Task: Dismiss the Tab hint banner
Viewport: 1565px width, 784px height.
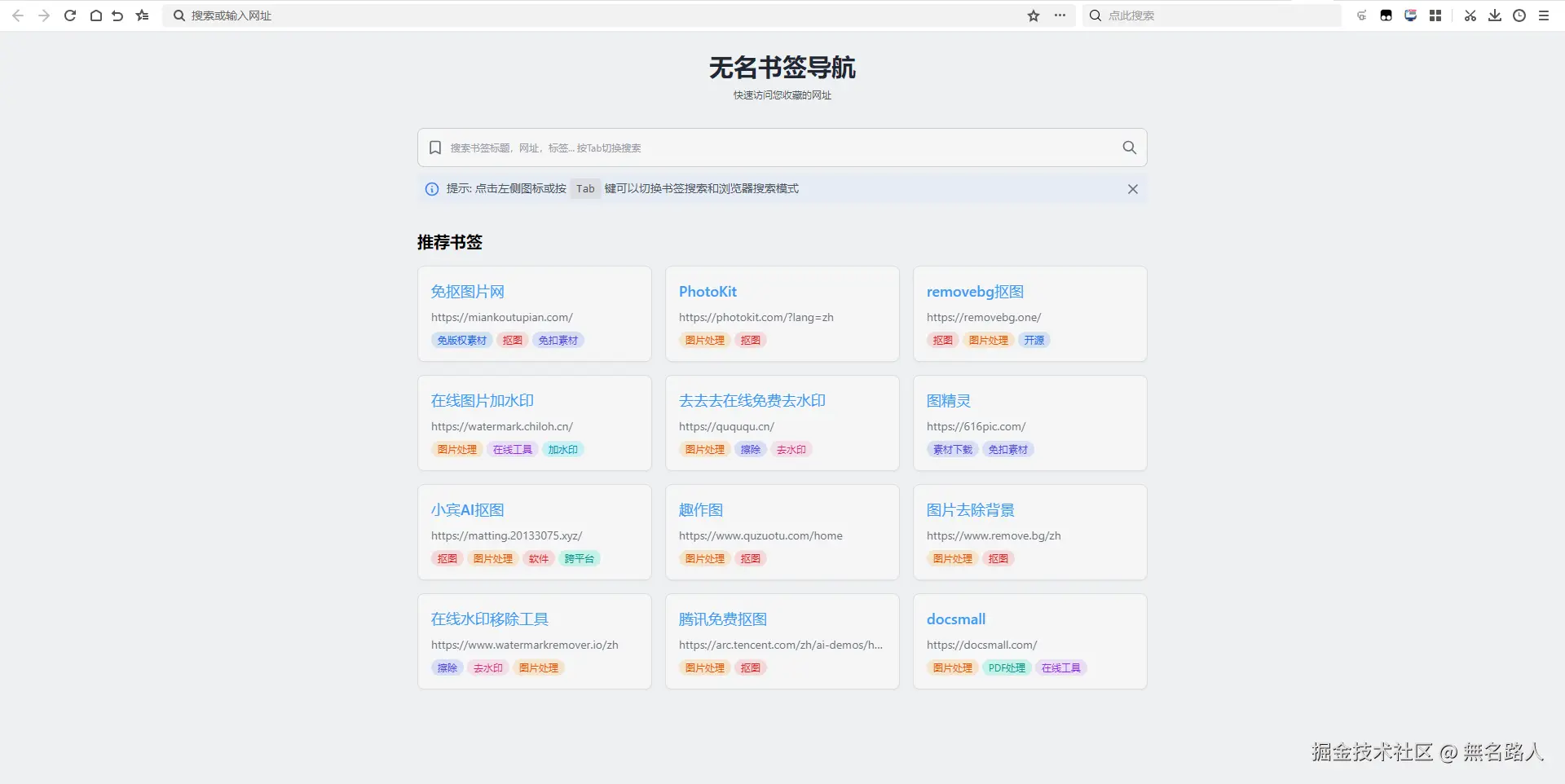Action: click(x=1133, y=189)
